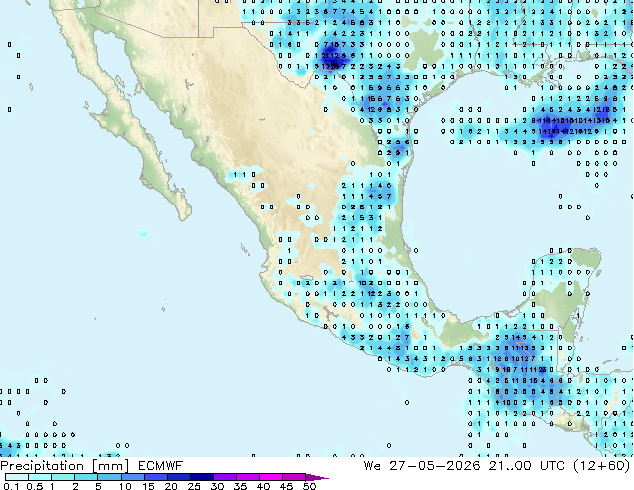Click the '25' legend scale value
Image resolution: width=634 pixels, height=490 pixels.
(x=194, y=486)
